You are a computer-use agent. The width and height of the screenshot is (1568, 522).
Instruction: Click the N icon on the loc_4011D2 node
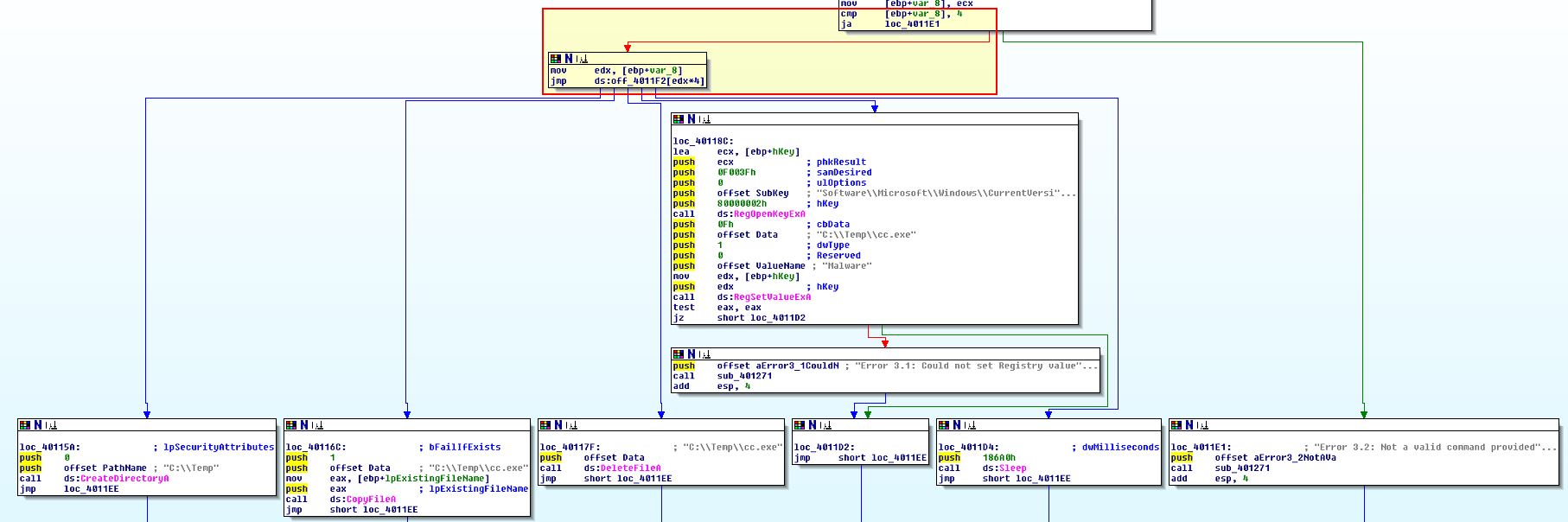pyautogui.click(x=812, y=425)
